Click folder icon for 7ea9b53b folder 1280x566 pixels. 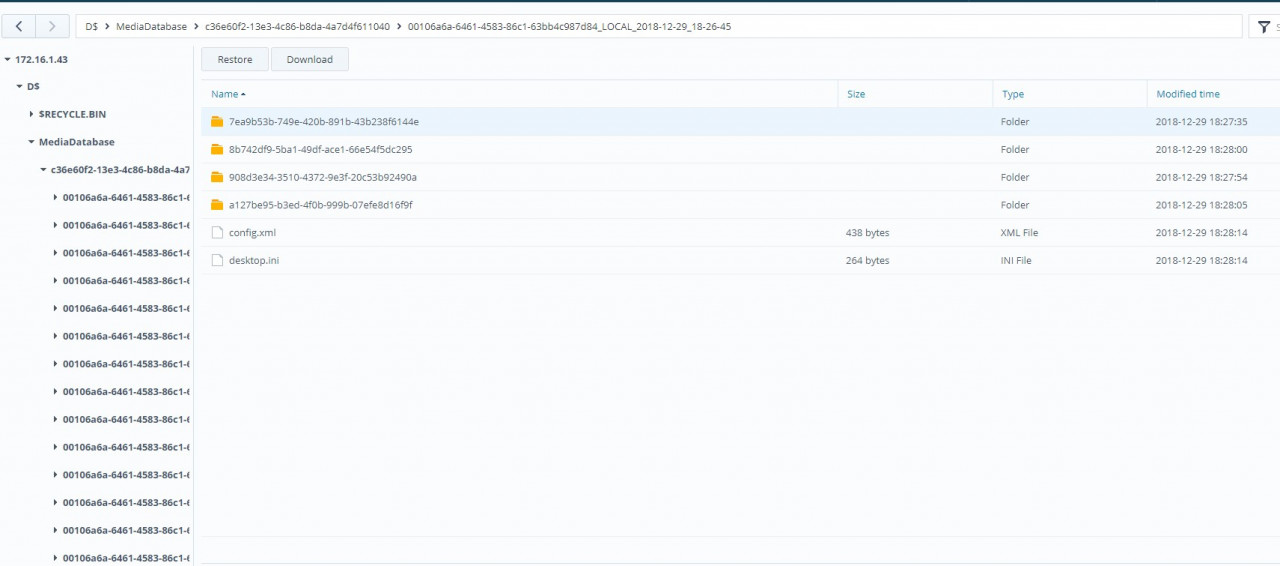tap(217, 122)
